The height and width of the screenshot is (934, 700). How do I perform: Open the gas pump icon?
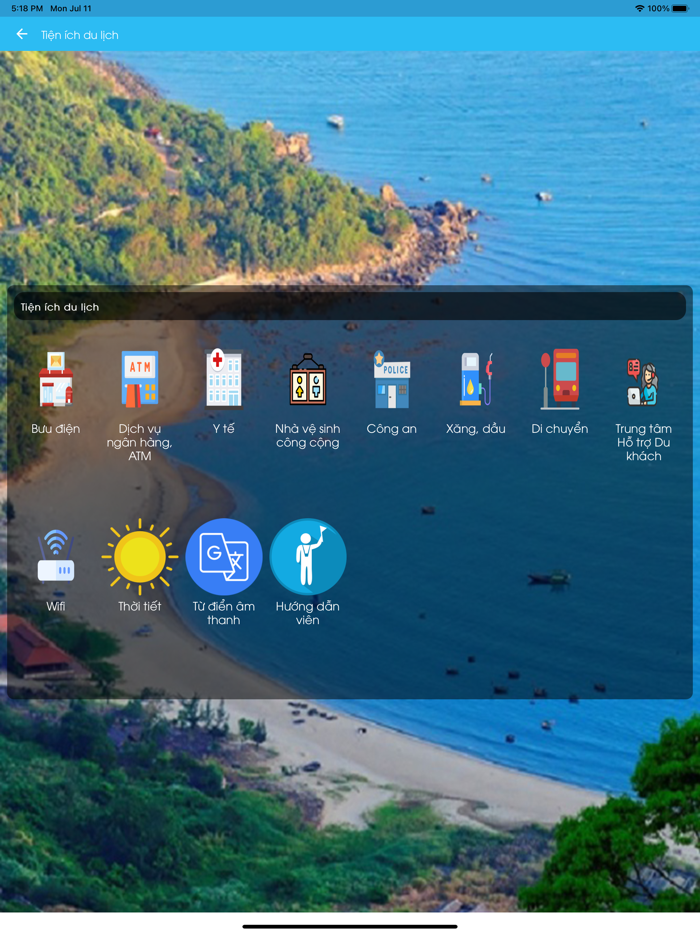coord(476,379)
